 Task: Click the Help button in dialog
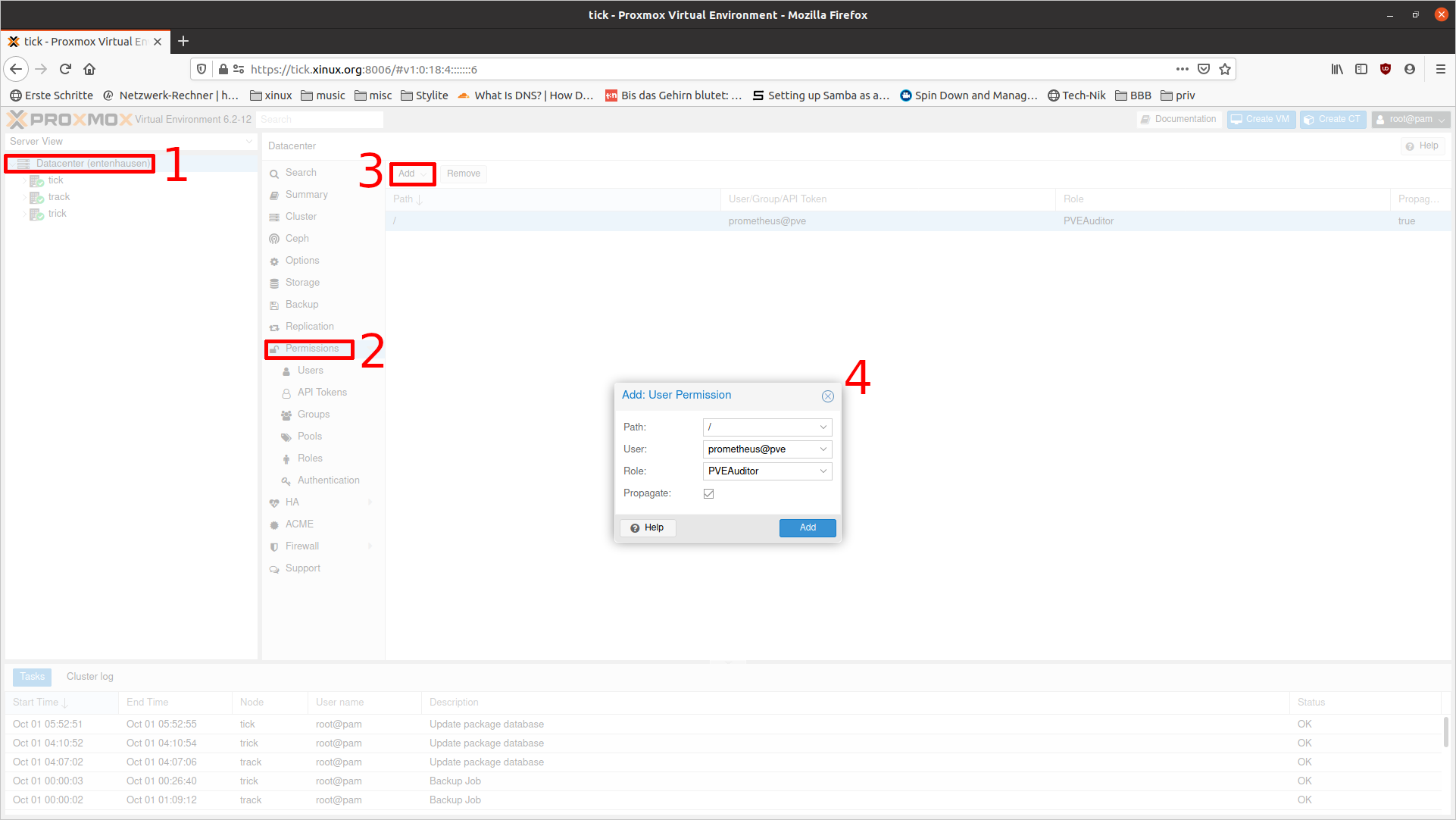coord(647,527)
